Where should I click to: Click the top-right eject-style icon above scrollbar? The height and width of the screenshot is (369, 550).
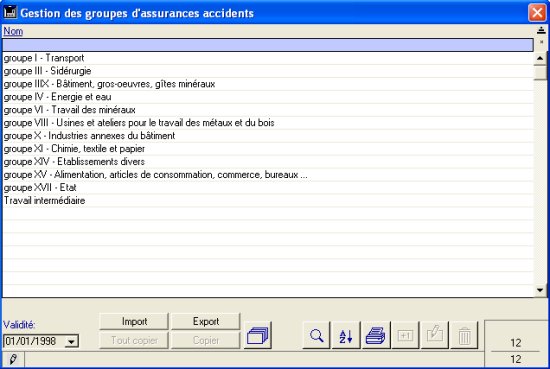pyautogui.click(x=541, y=31)
